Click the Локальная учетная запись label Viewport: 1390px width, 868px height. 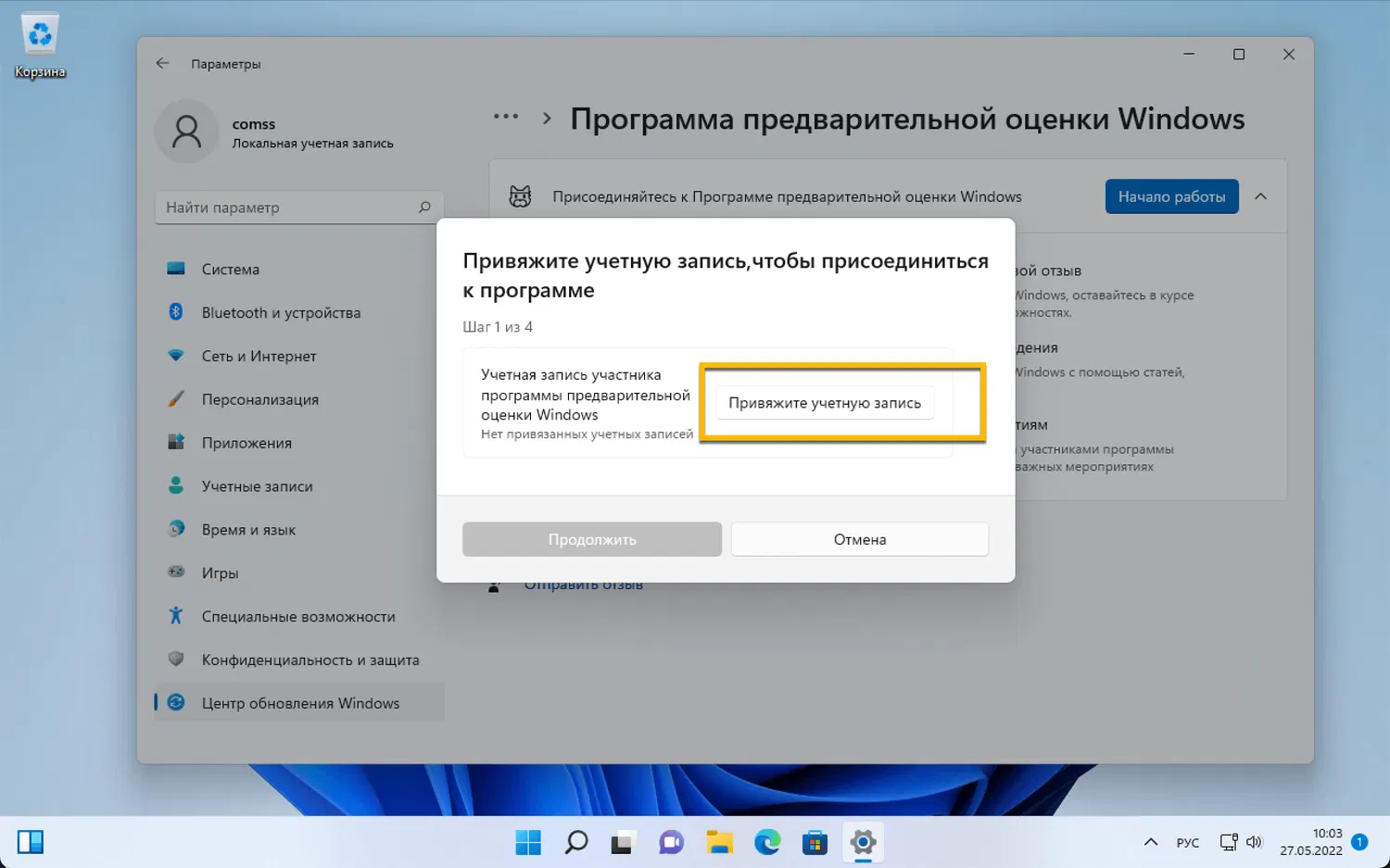(x=313, y=144)
